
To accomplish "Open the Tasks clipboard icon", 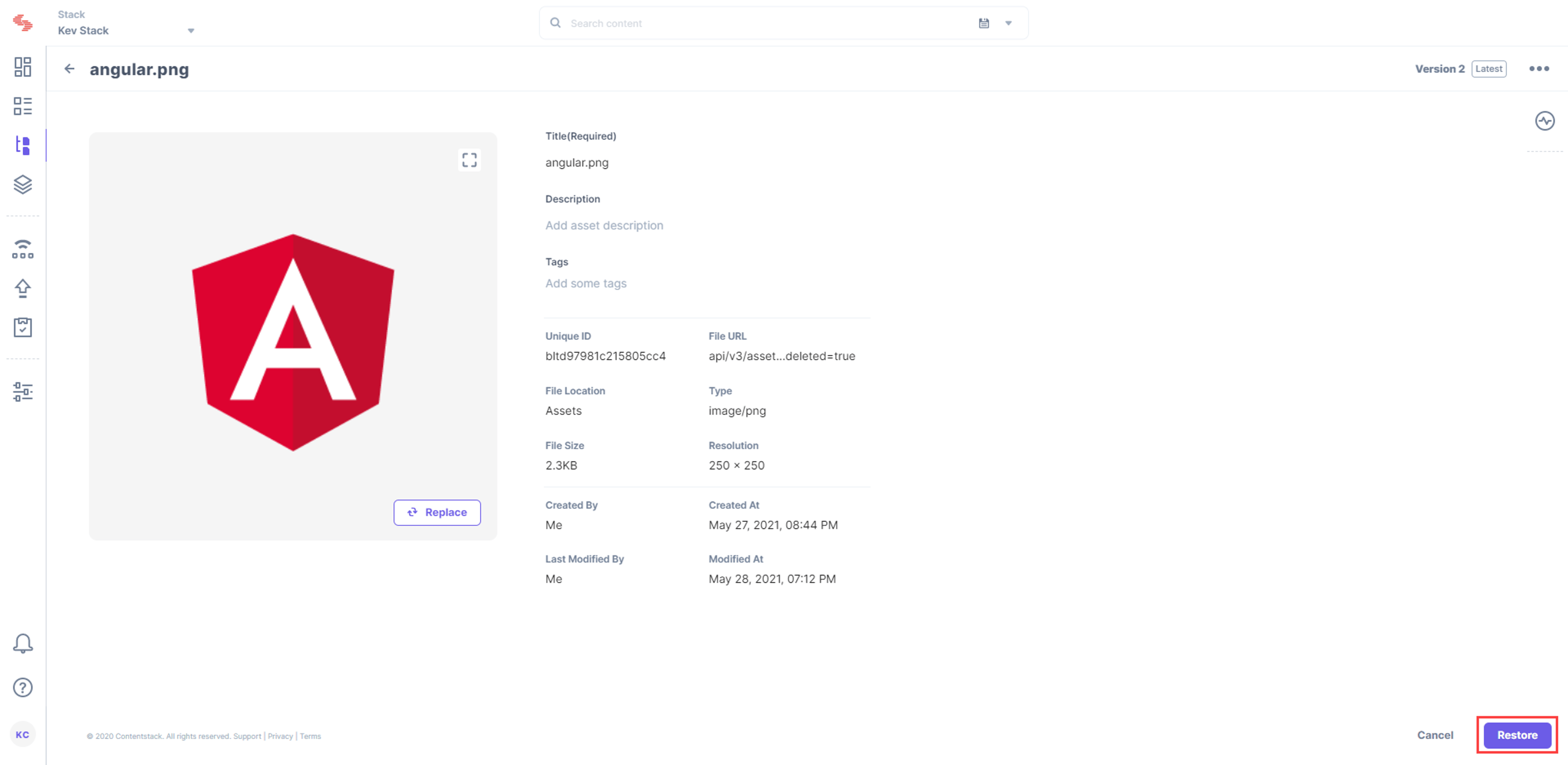I will coord(22,327).
